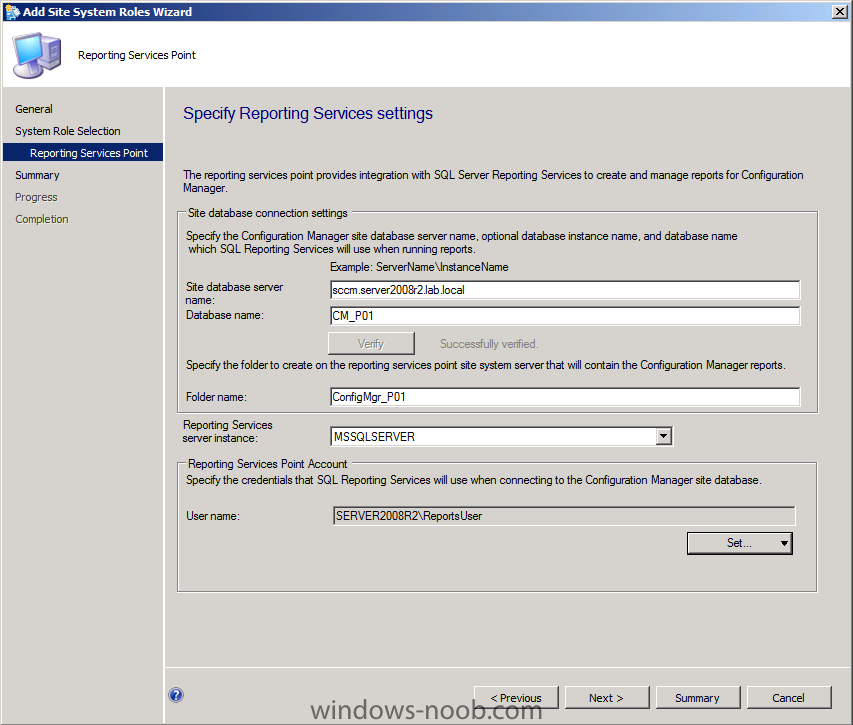Image resolution: width=853 pixels, height=725 pixels.
Task: Click the computer icon in wizard header
Action: click(x=37, y=55)
